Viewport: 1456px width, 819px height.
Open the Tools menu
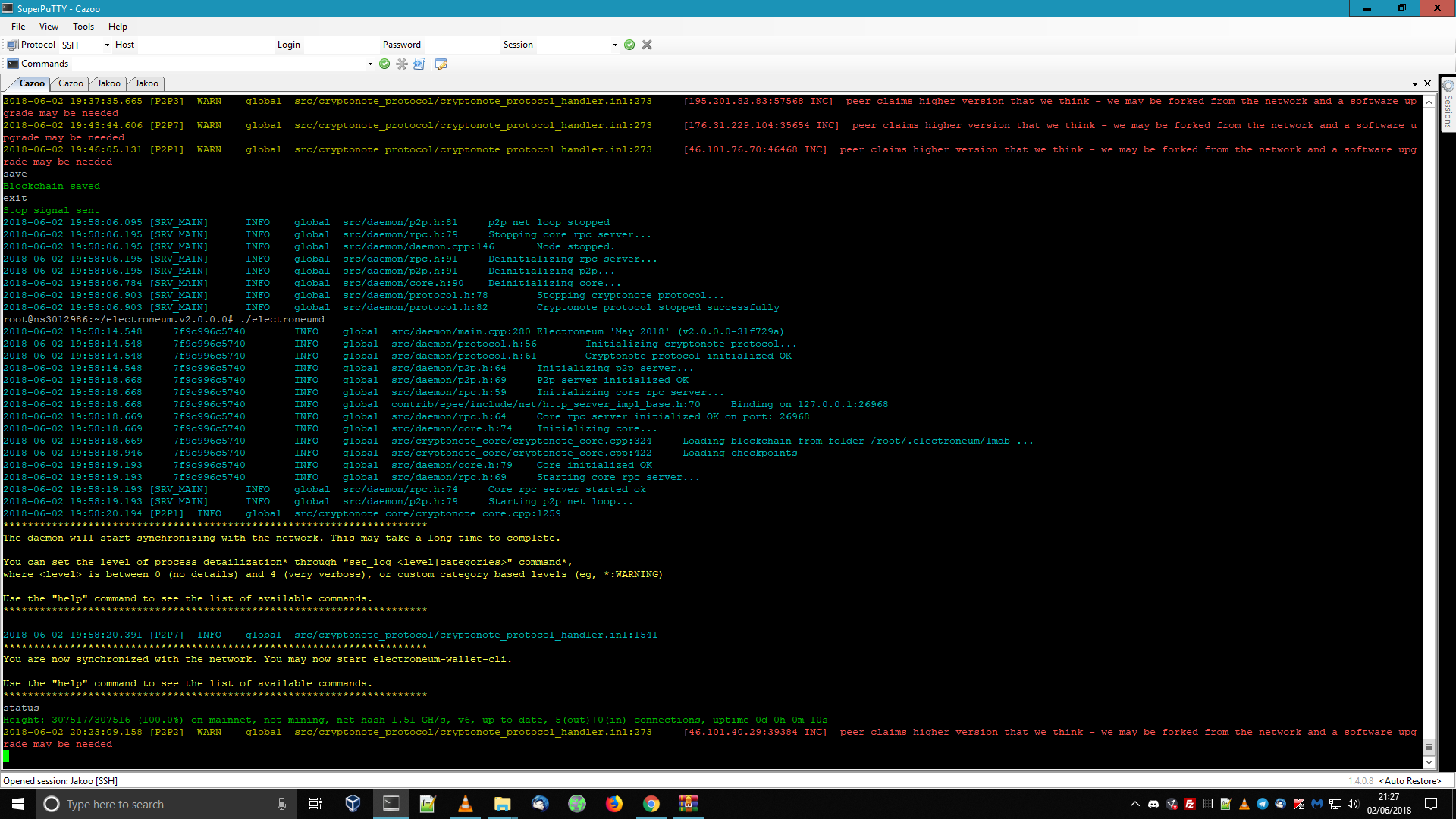[83, 26]
